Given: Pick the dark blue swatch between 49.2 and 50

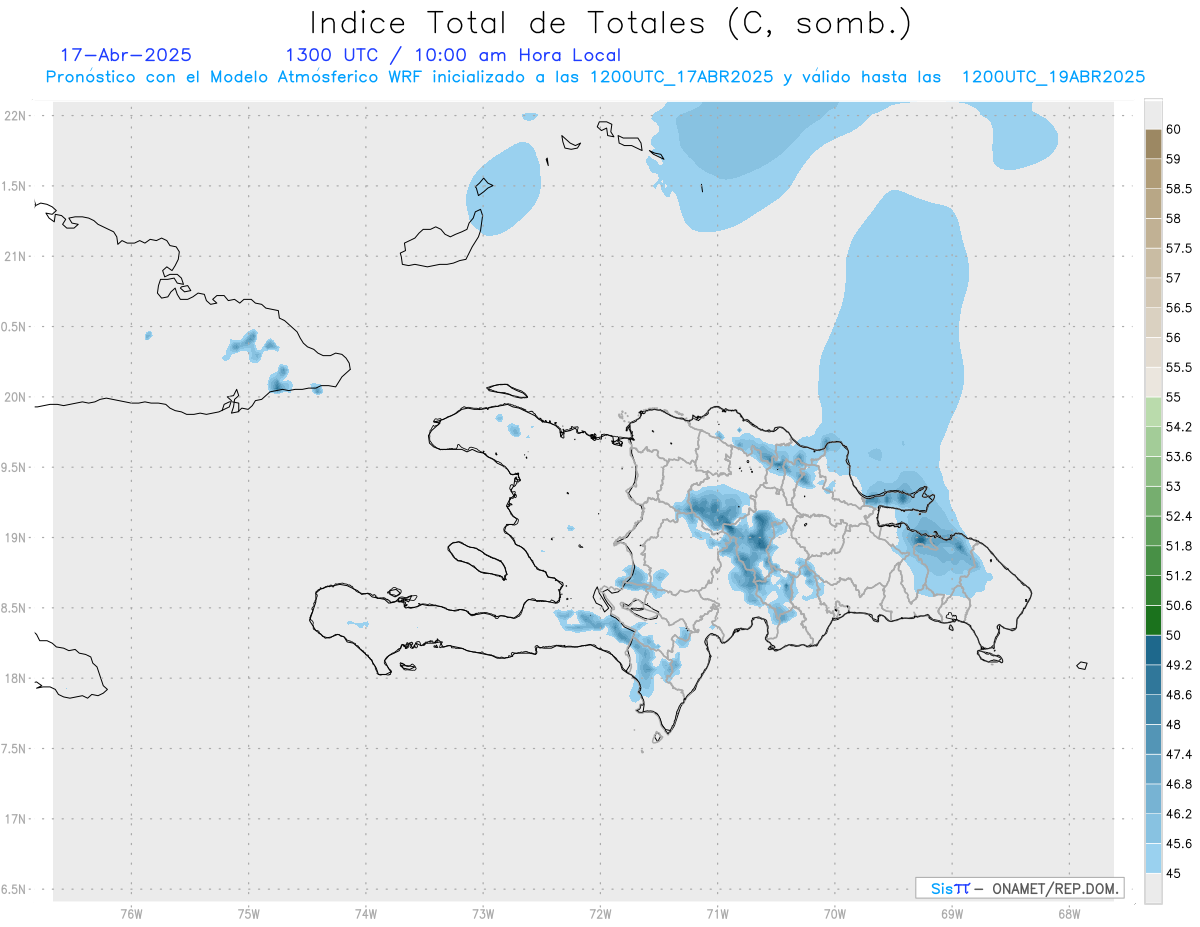Looking at the screenshot, I should coord(1153,650).
